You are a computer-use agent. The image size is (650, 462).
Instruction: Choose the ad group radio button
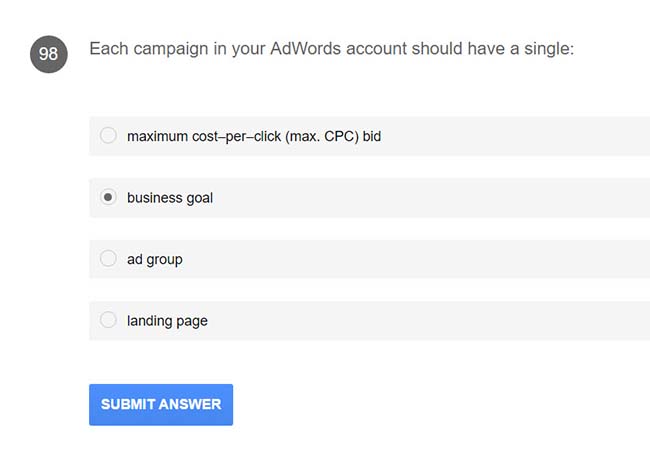[108, 259]
